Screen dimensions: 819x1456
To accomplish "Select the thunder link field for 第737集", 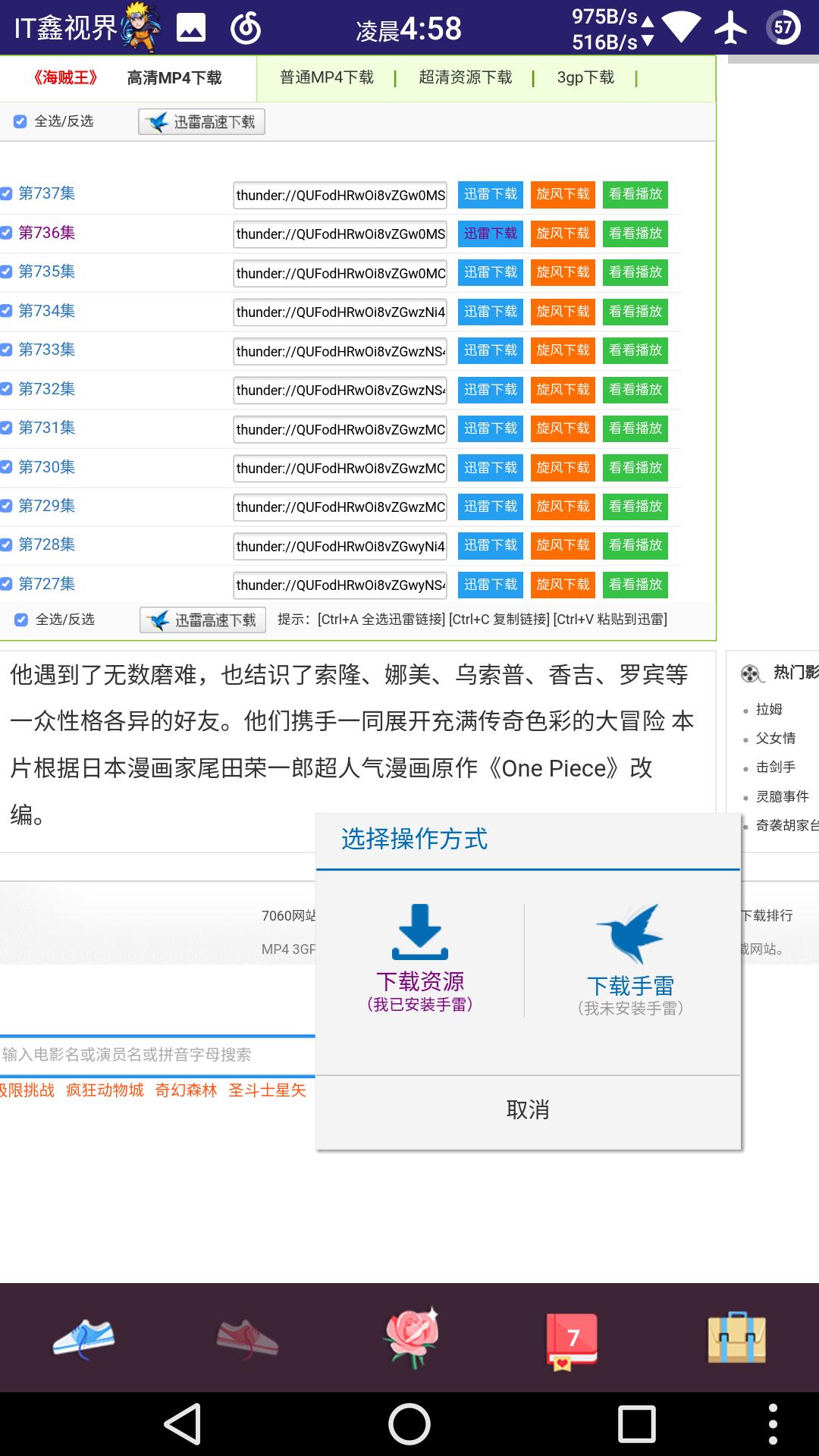I will (x=340, y=195).
